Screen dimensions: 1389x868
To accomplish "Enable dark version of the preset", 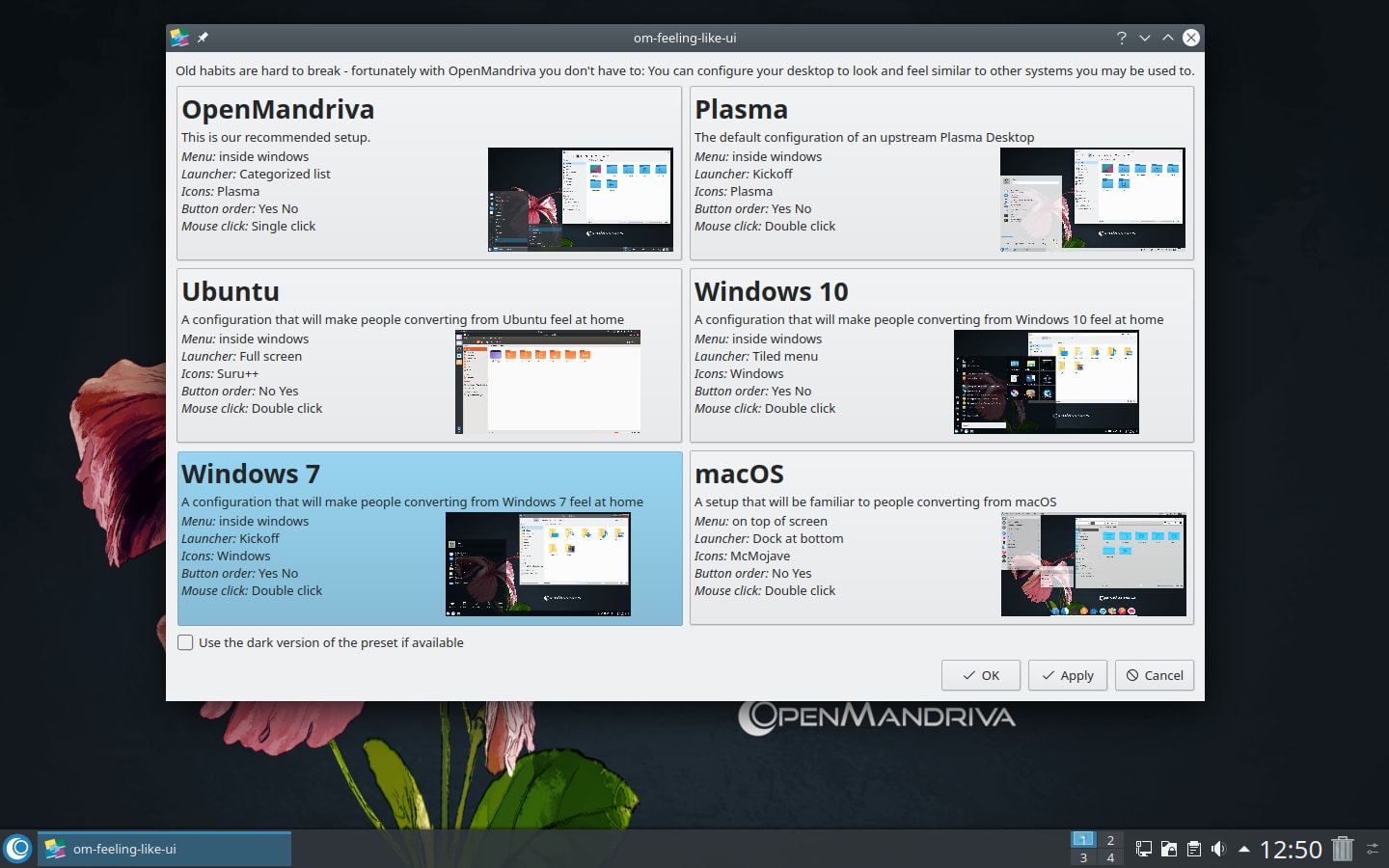I will [186, 642].
